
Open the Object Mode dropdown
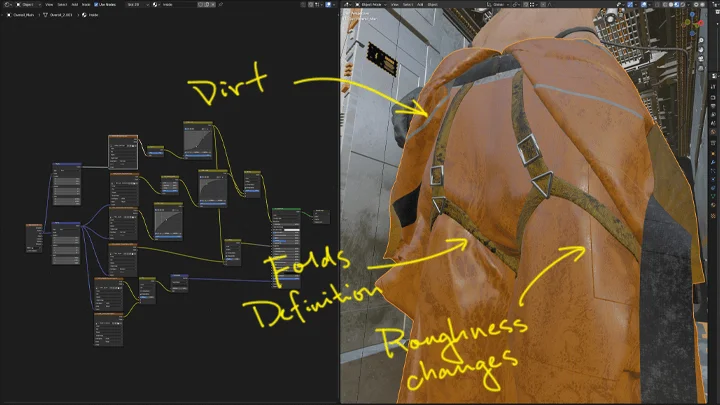click(x=371, y=5)
